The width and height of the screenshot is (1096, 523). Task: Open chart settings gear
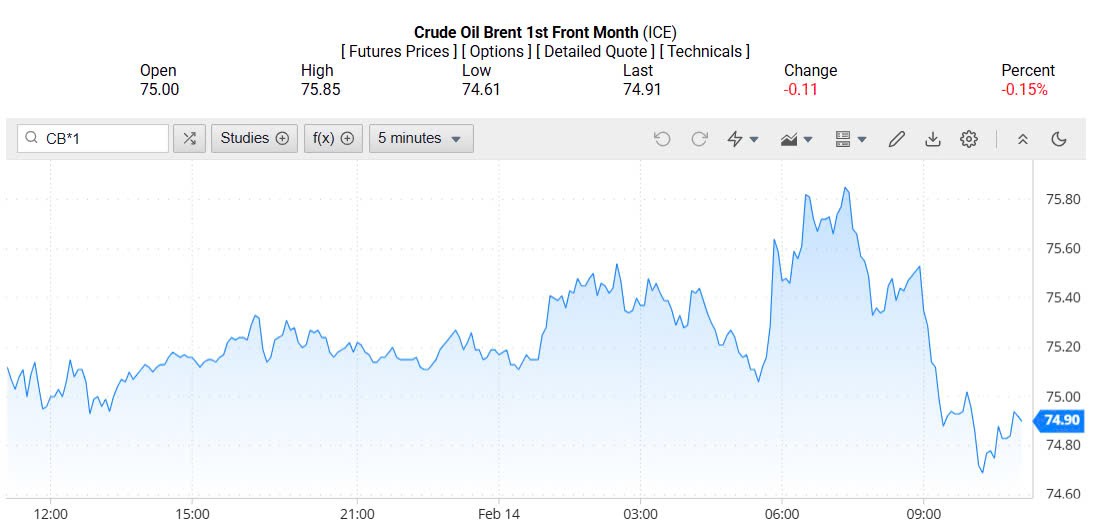point(969,139)
